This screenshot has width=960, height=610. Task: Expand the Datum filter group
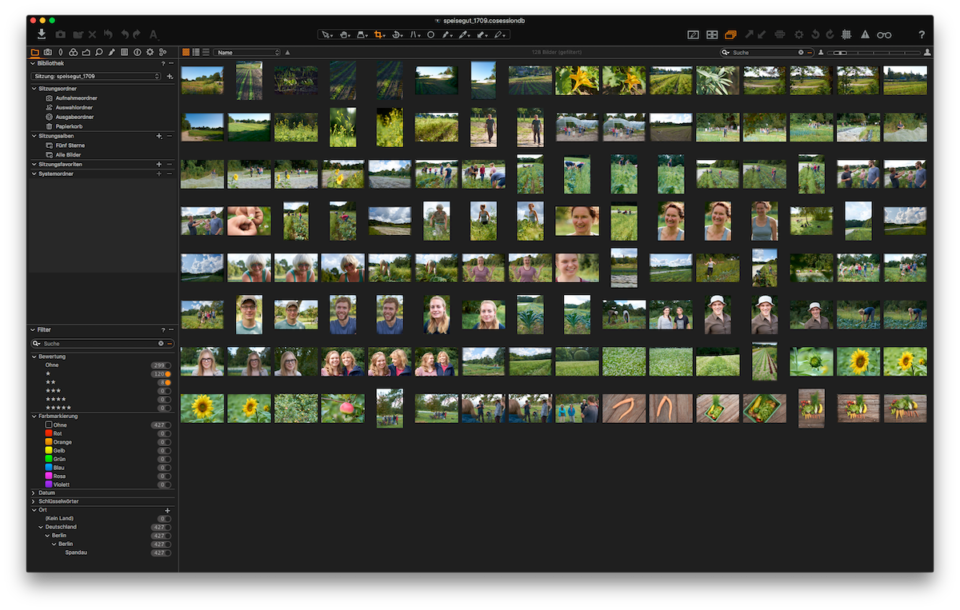pos(34,493)
